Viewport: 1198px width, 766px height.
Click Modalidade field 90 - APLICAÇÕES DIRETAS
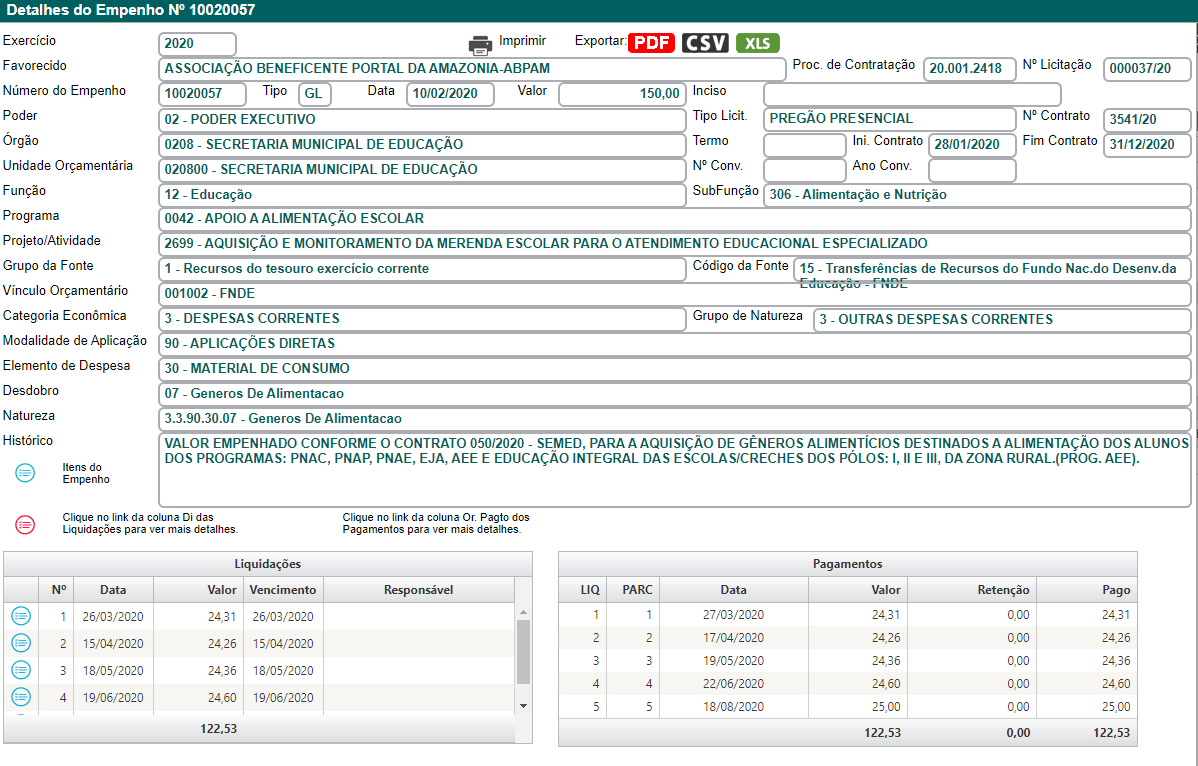[675, 344]
